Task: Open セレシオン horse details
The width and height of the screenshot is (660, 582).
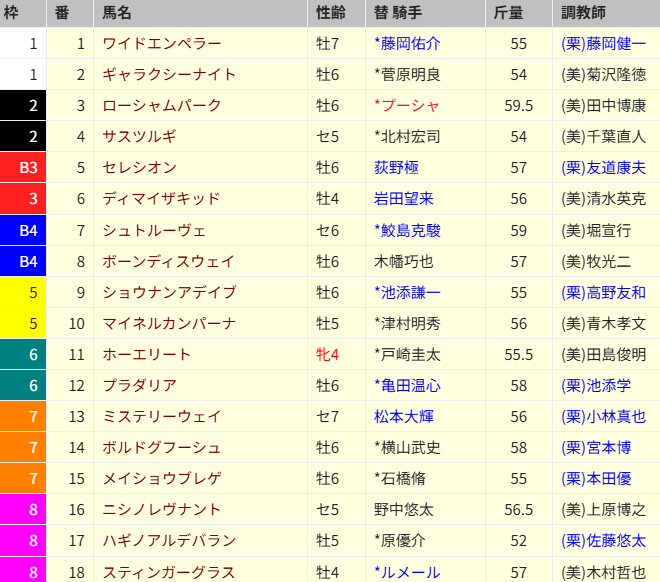Action: [x=140, y=167]
